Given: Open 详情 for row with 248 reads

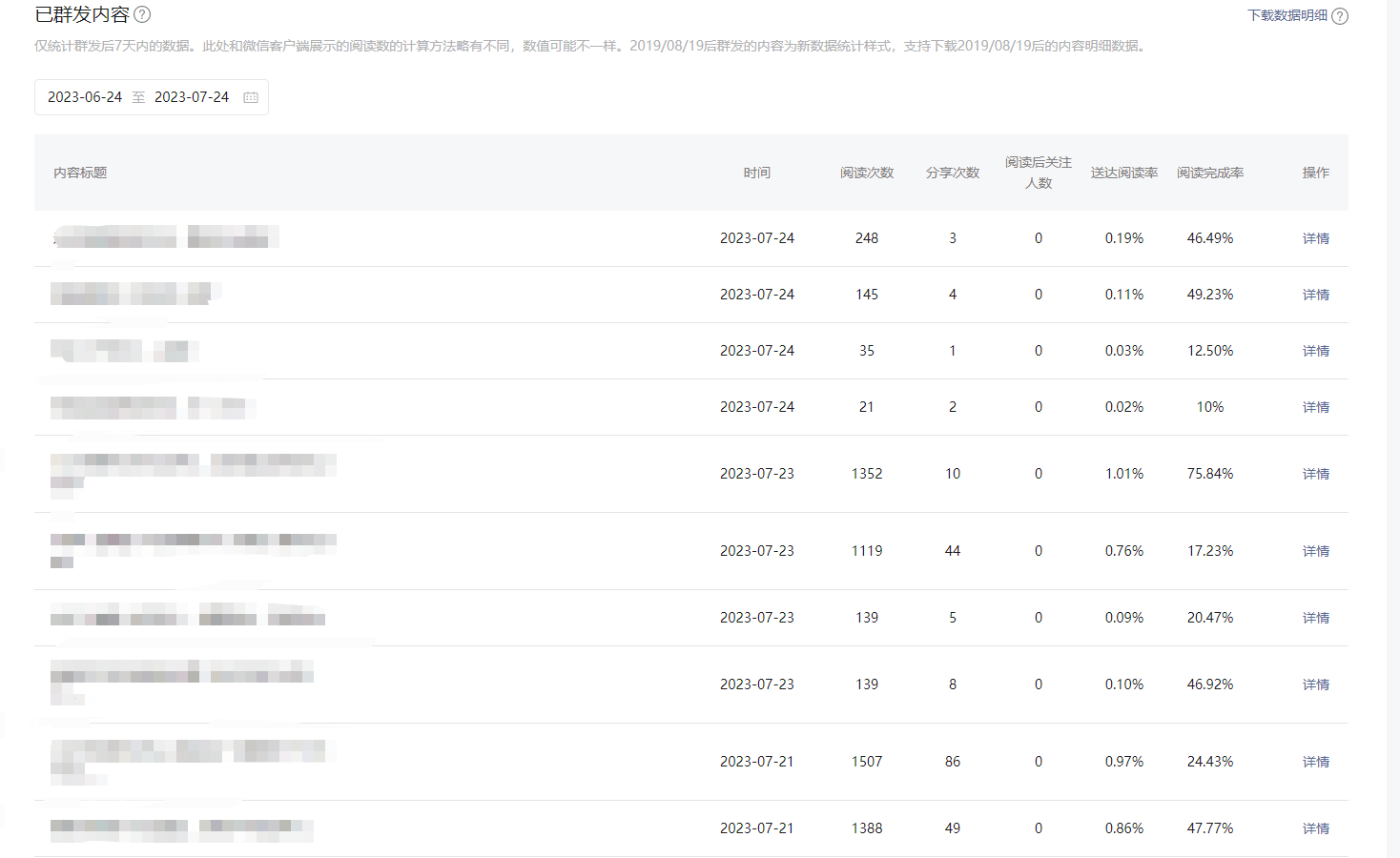Looking at the screenshot, I should pyautogui.click(x=1315, y=238).
